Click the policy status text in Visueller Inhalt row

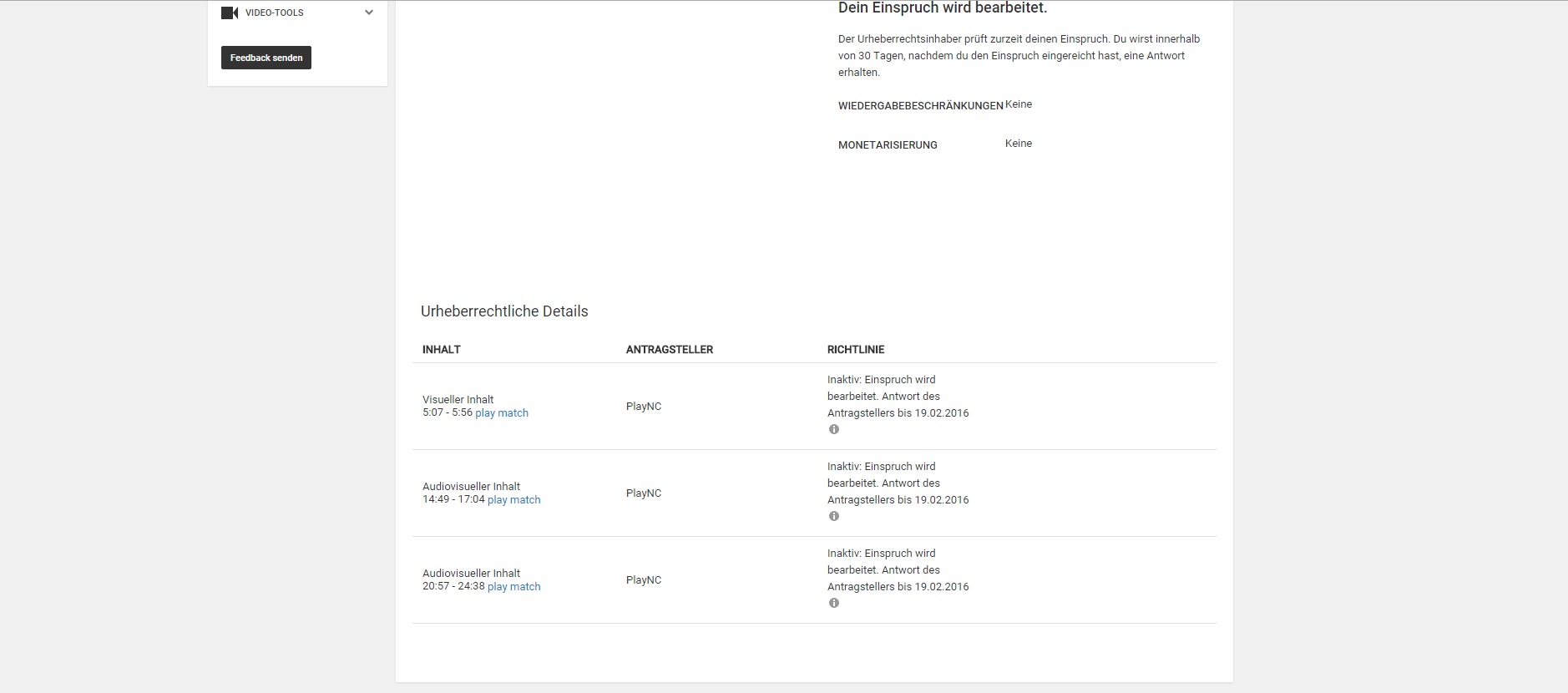click(898, 396)
